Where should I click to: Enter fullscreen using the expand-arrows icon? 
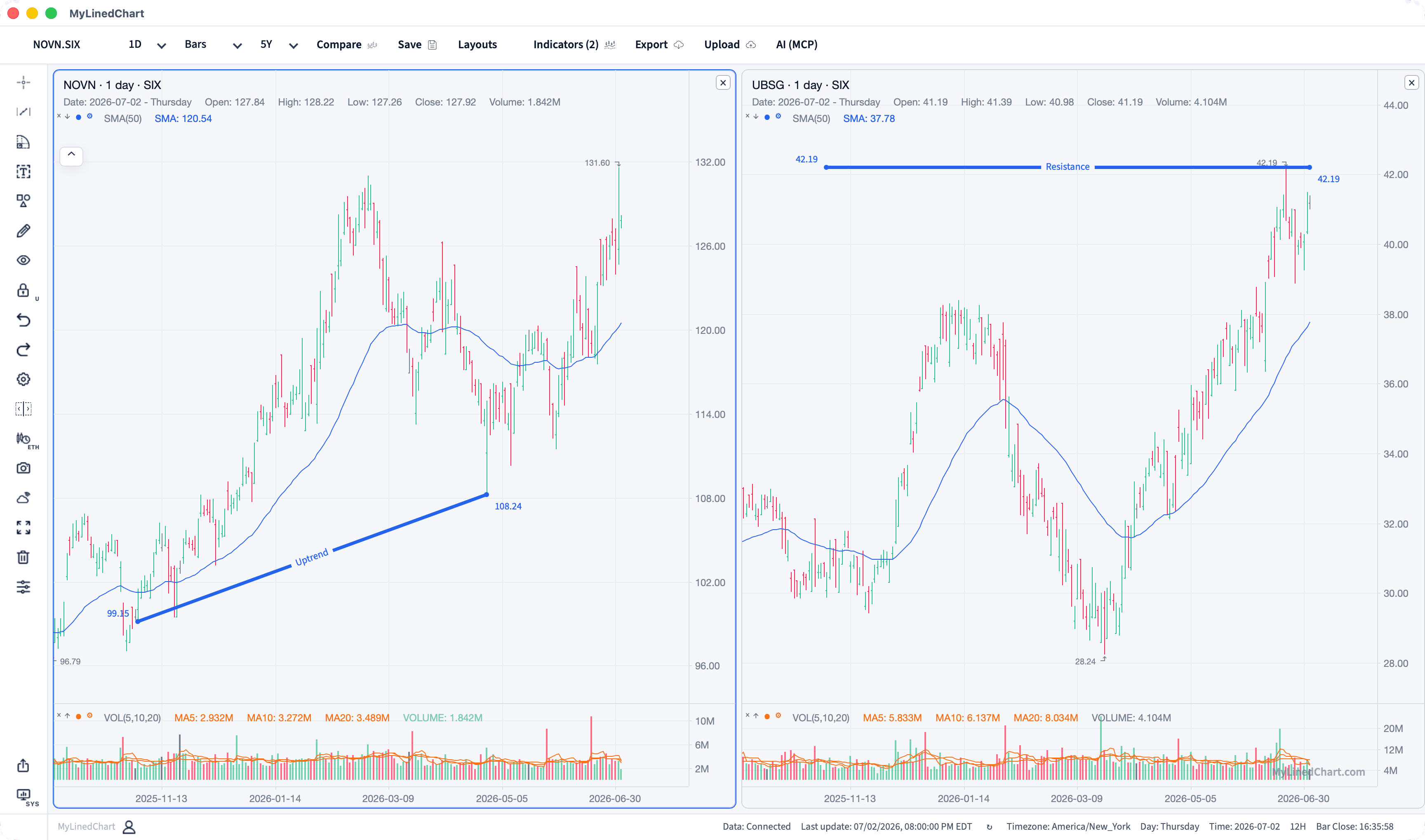coord(23,528)
